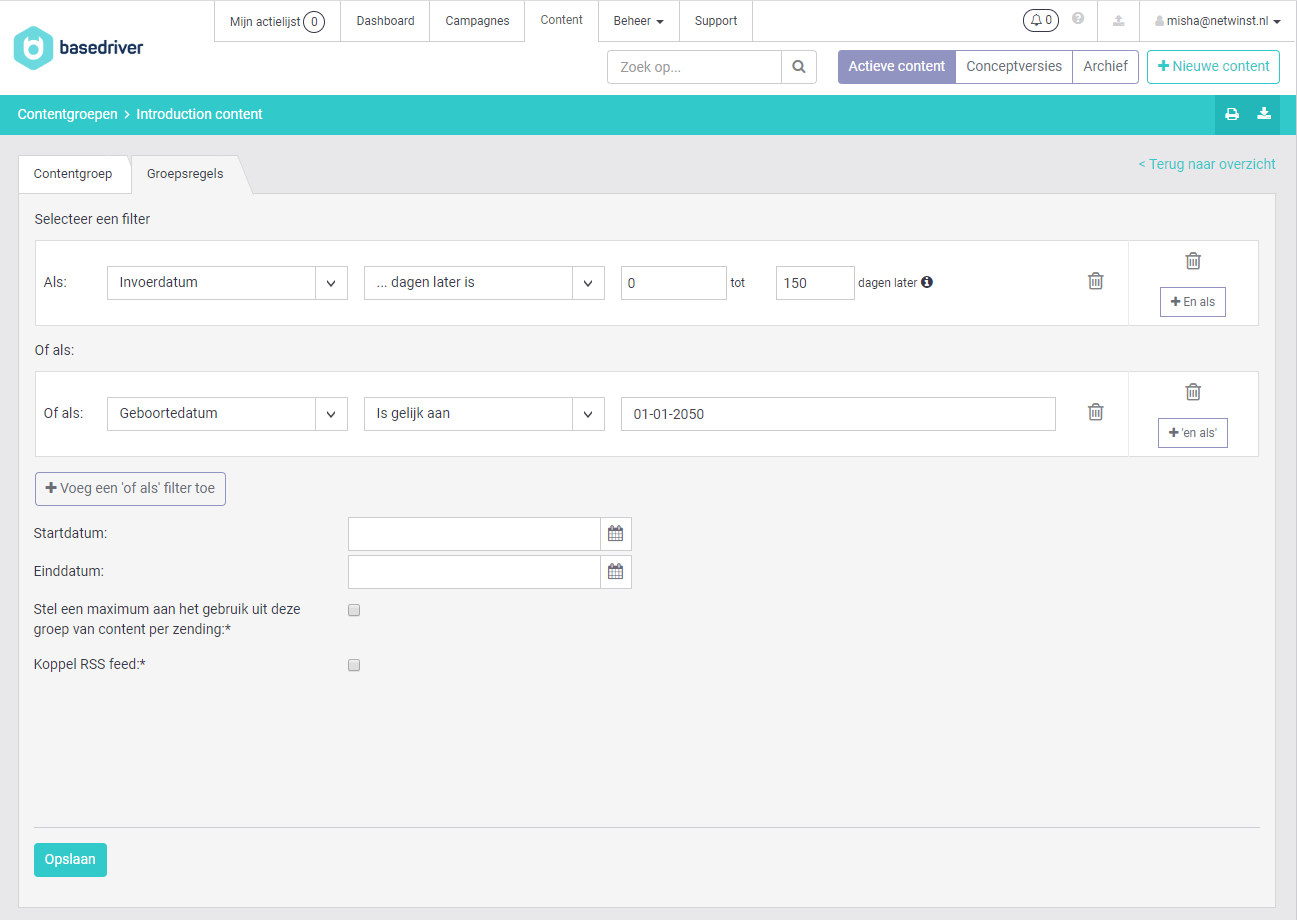The height and width of the screenshot is (920, 1297).
Task: Open the Campagnes menu item
Action: point(477,21)
